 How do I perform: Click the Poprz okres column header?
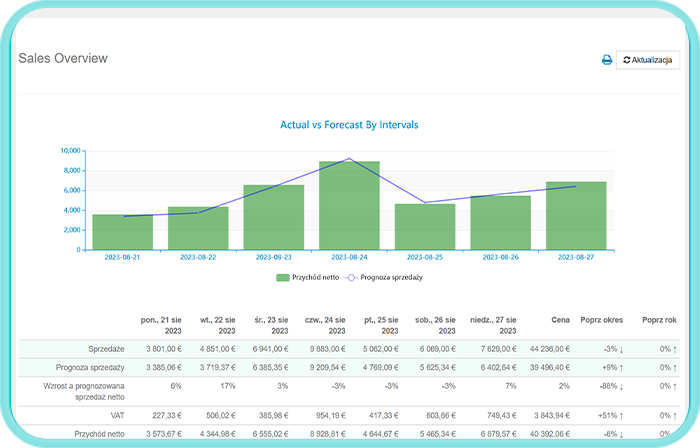[601, 320]
